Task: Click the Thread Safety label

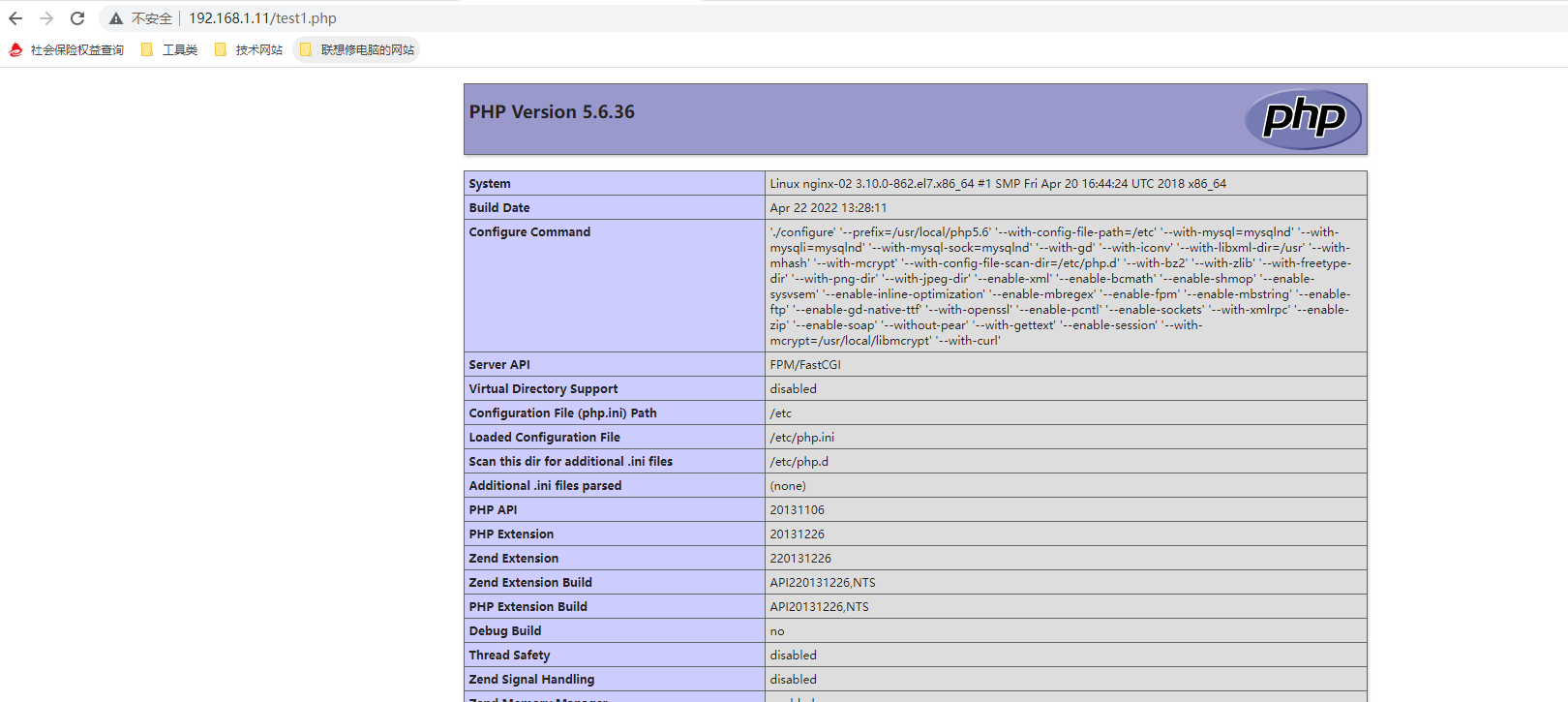Action: point(509,656)
